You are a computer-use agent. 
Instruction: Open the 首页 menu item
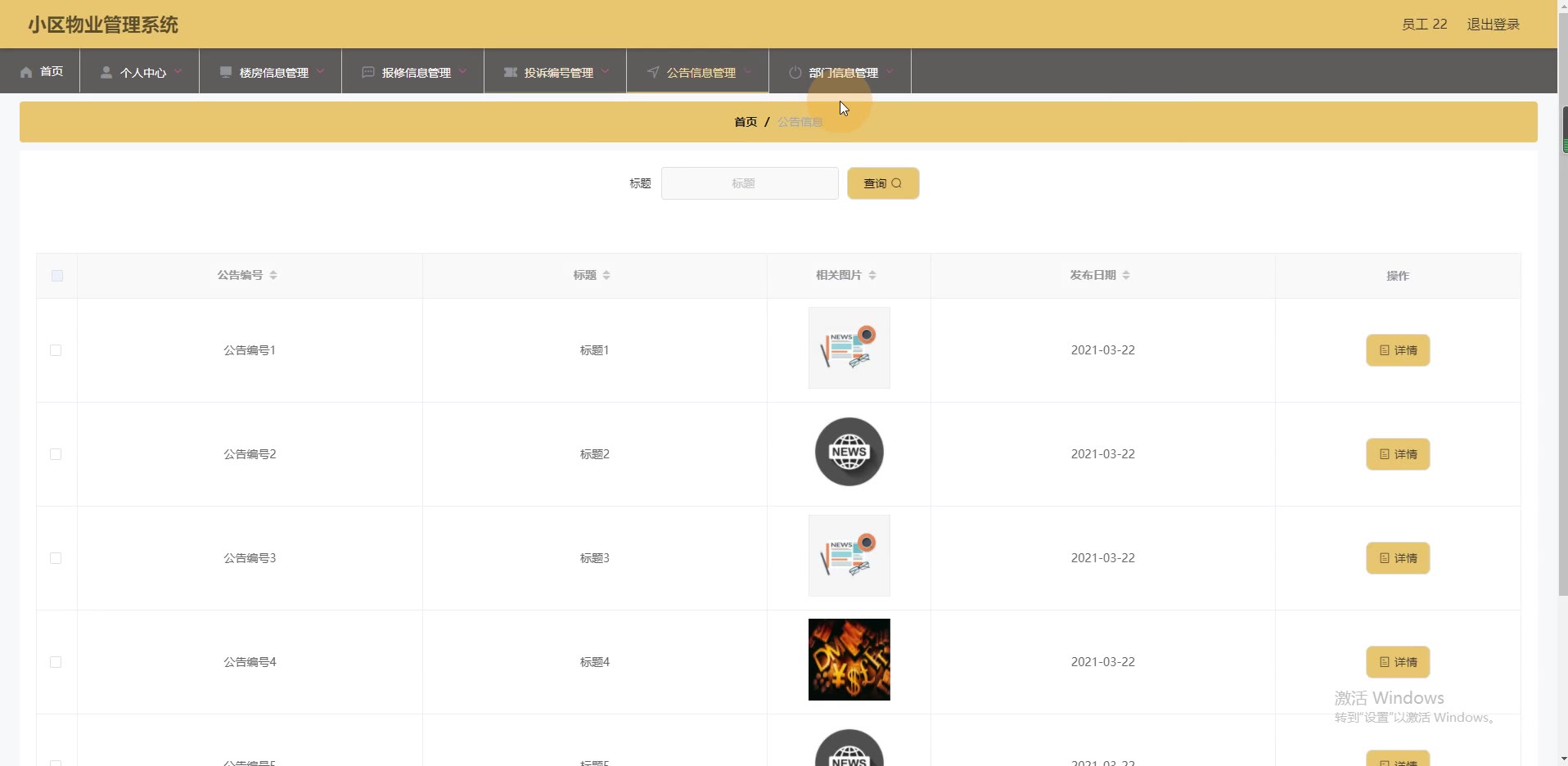click(41, 72)
